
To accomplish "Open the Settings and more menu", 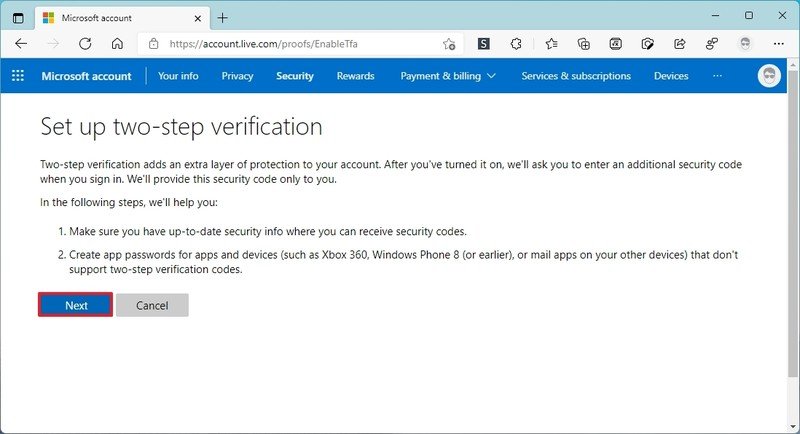I will (778, 44).
